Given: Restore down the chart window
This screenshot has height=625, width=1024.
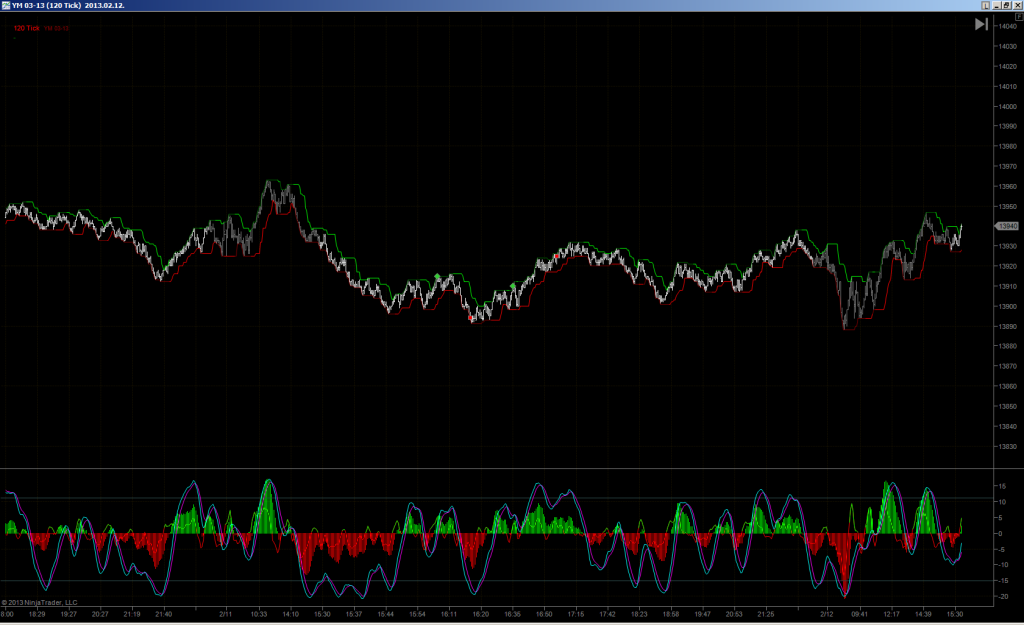Looking at the screenshot, I should (x=1006, y=5).
